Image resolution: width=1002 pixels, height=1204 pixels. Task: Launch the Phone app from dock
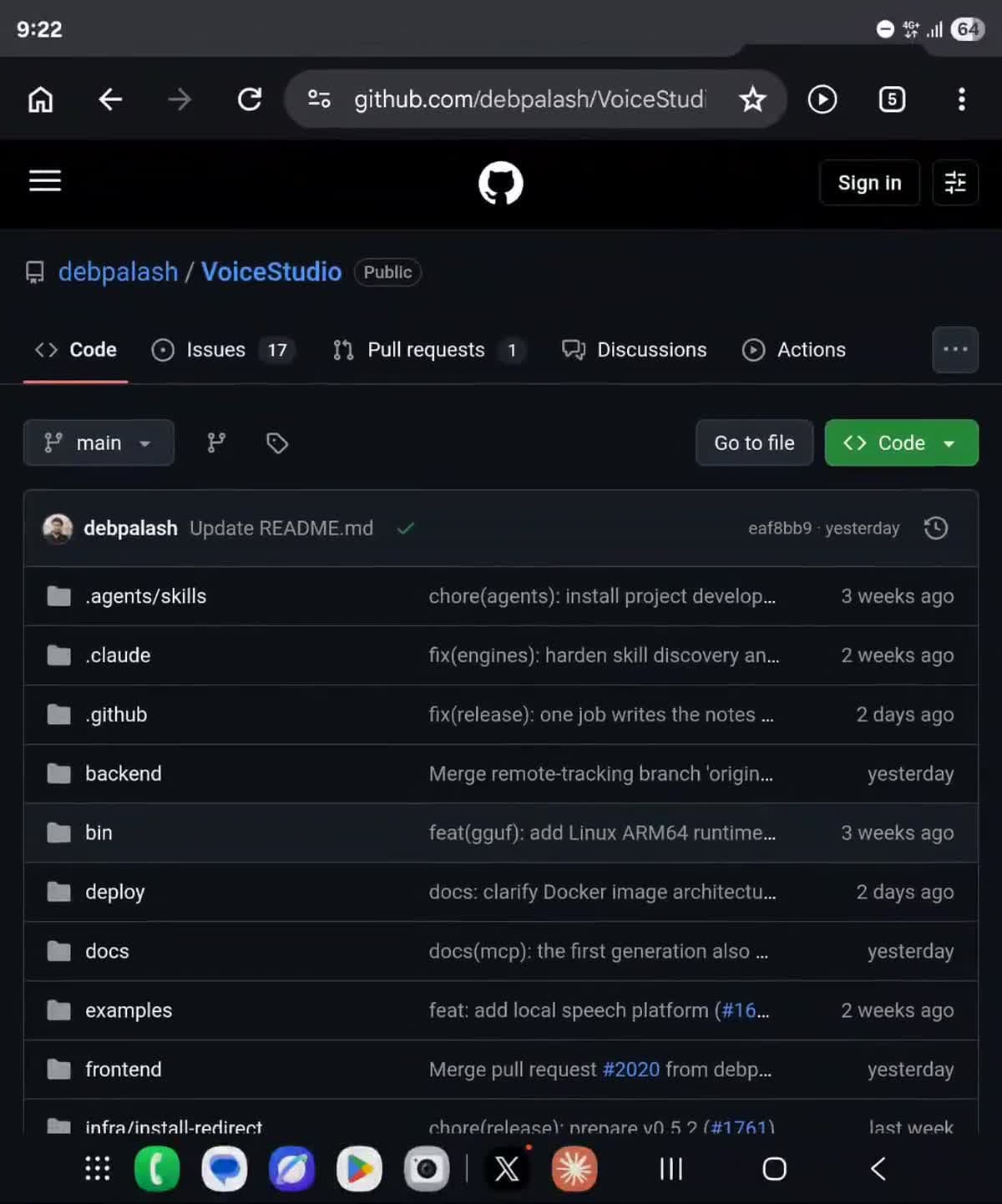coord(157,1169)
